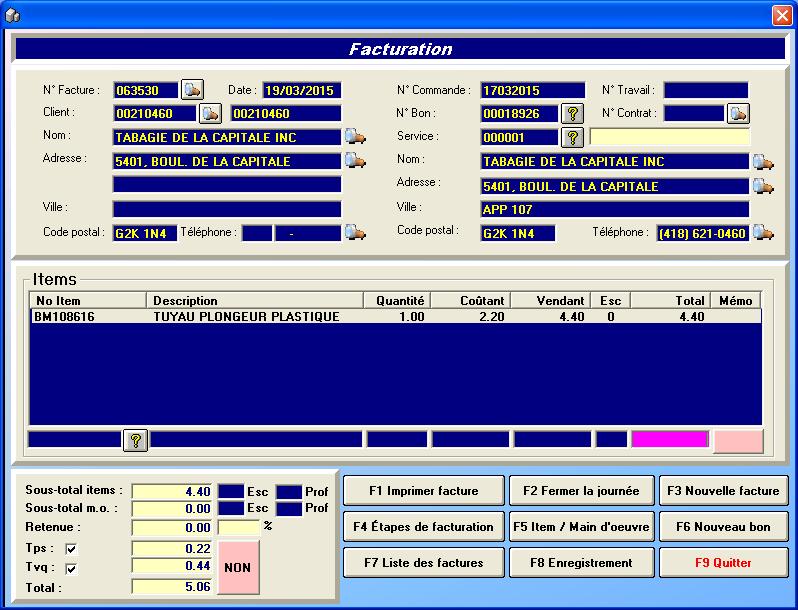Click the magenta field below the Total column

coord(670,440)
